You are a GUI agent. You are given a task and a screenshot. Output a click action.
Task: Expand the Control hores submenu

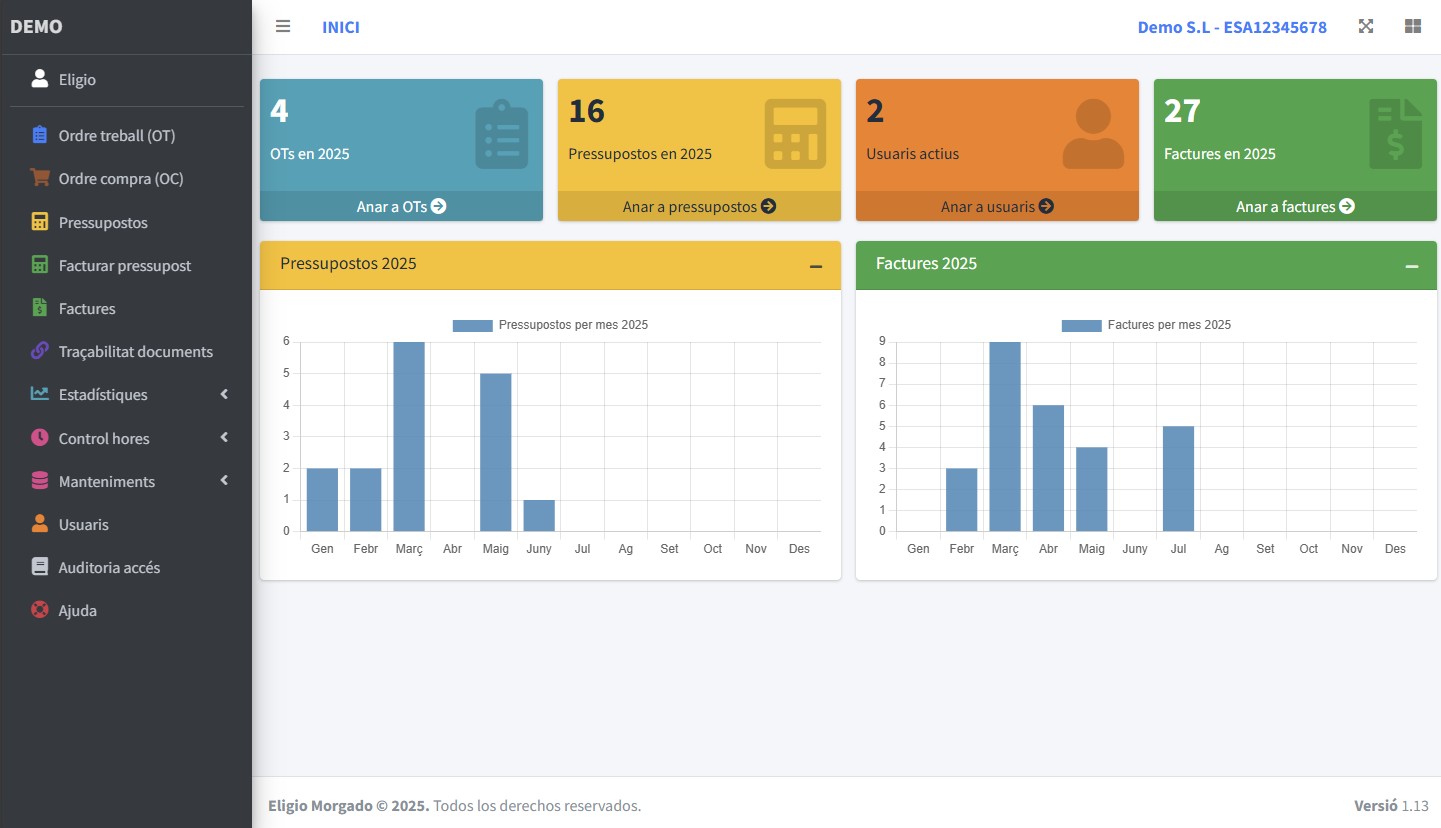pos(225,438)
